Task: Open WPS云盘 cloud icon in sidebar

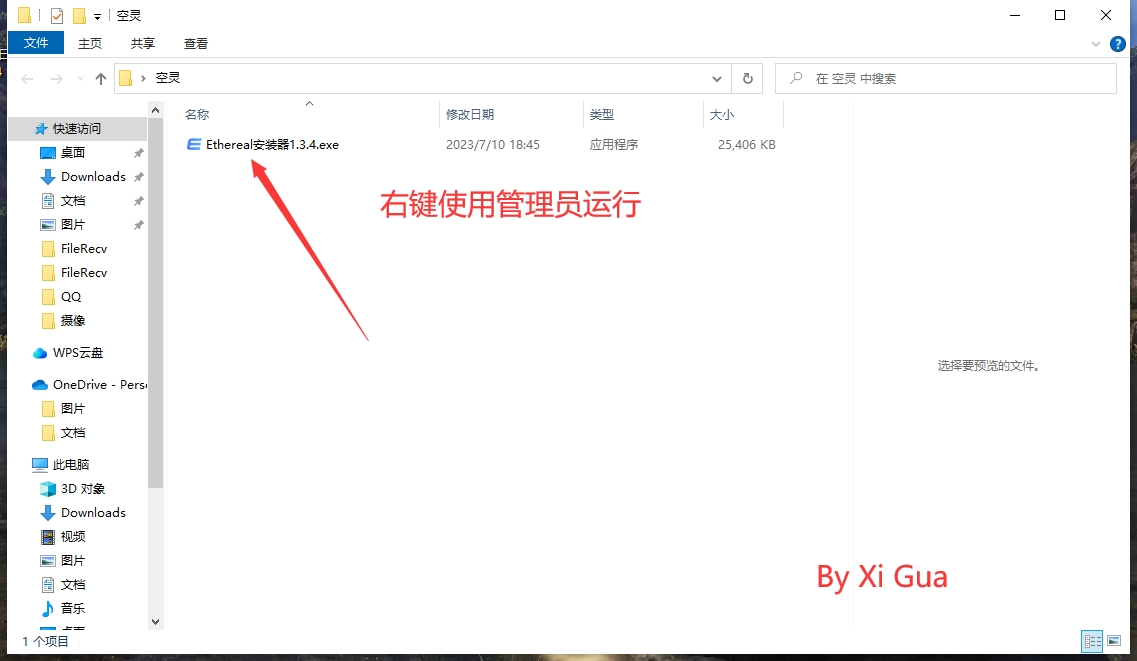Action: pyautogui.click(x=40, y=353)
